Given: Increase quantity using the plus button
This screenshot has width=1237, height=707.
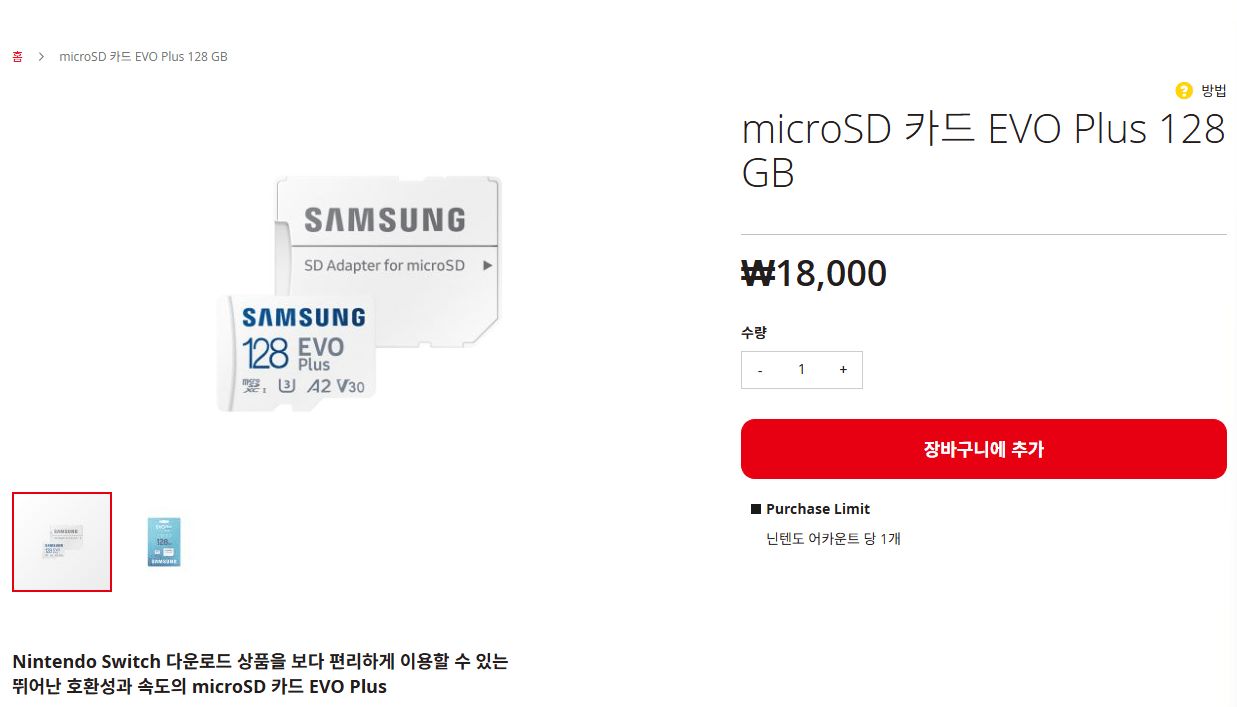Looking at the screenshot, I should (843, 369).
